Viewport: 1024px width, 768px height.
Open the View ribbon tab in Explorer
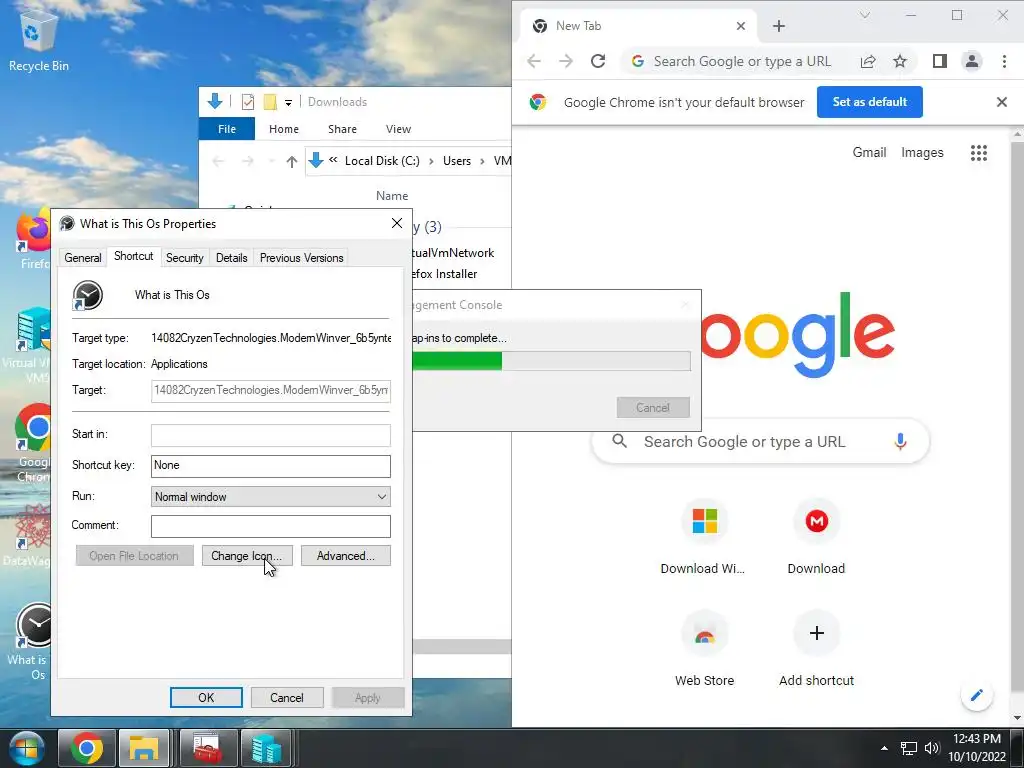coord(398,129)
